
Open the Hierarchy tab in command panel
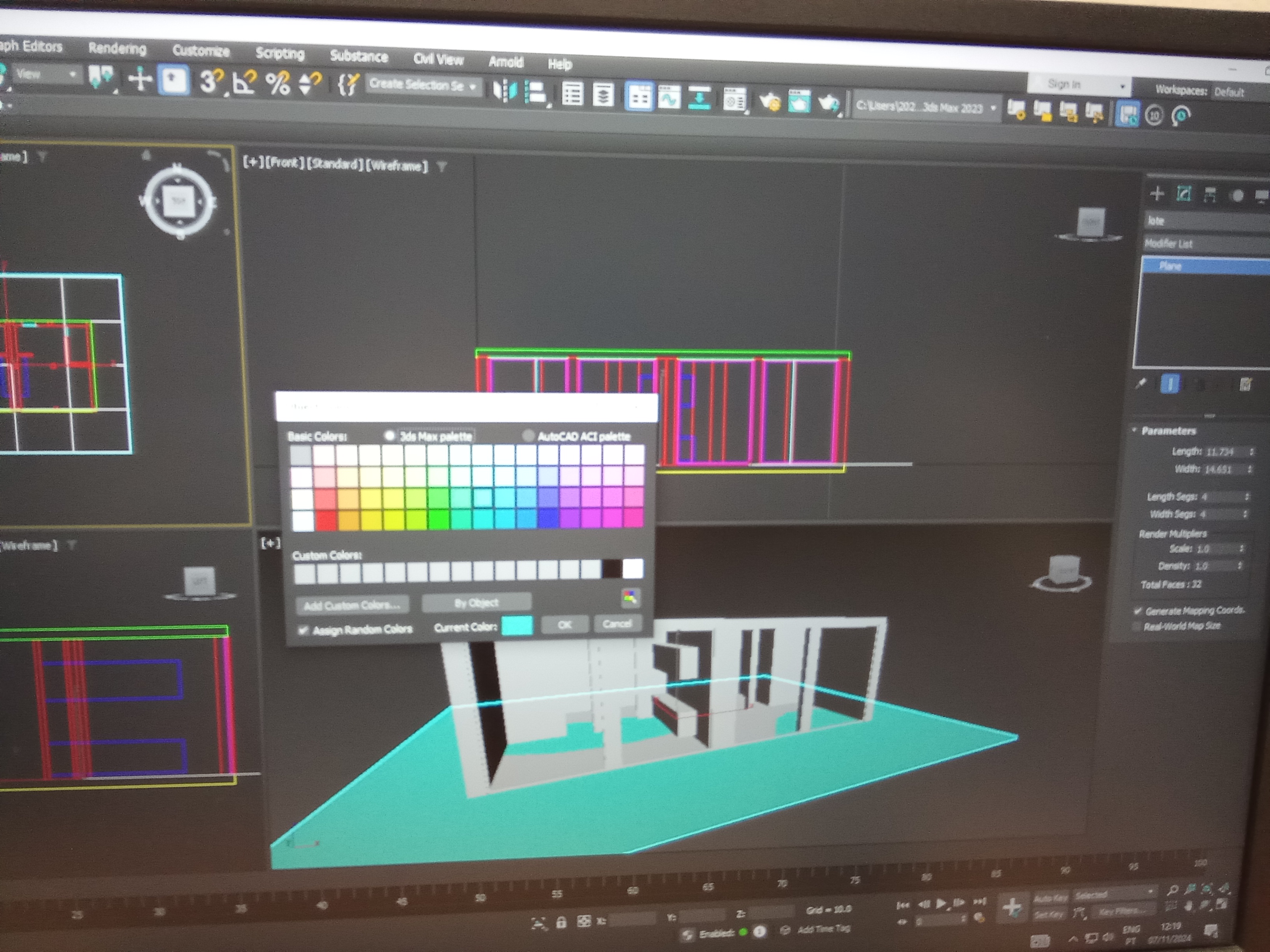[x=1210, y=195]
